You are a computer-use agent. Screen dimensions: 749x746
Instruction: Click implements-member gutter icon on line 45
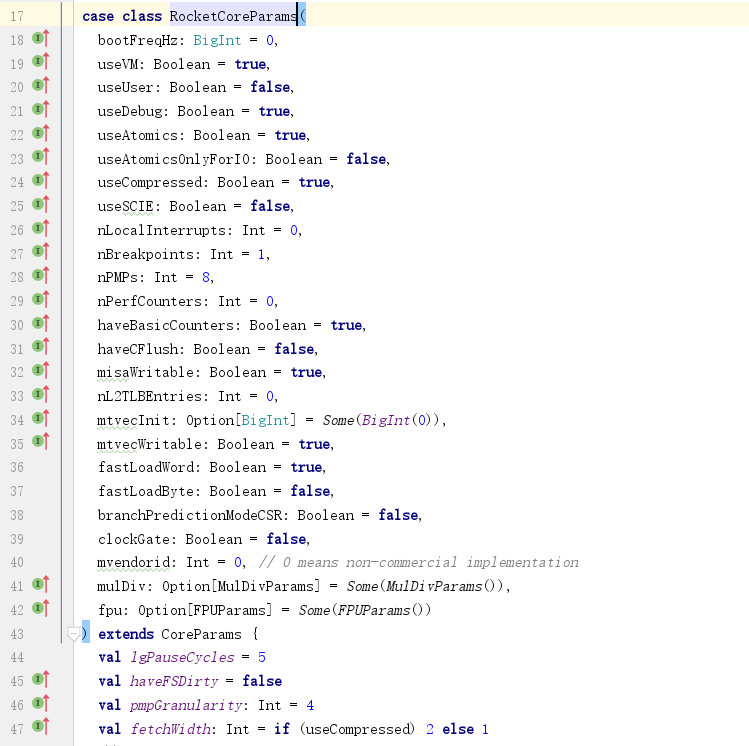tap(41, 679)
